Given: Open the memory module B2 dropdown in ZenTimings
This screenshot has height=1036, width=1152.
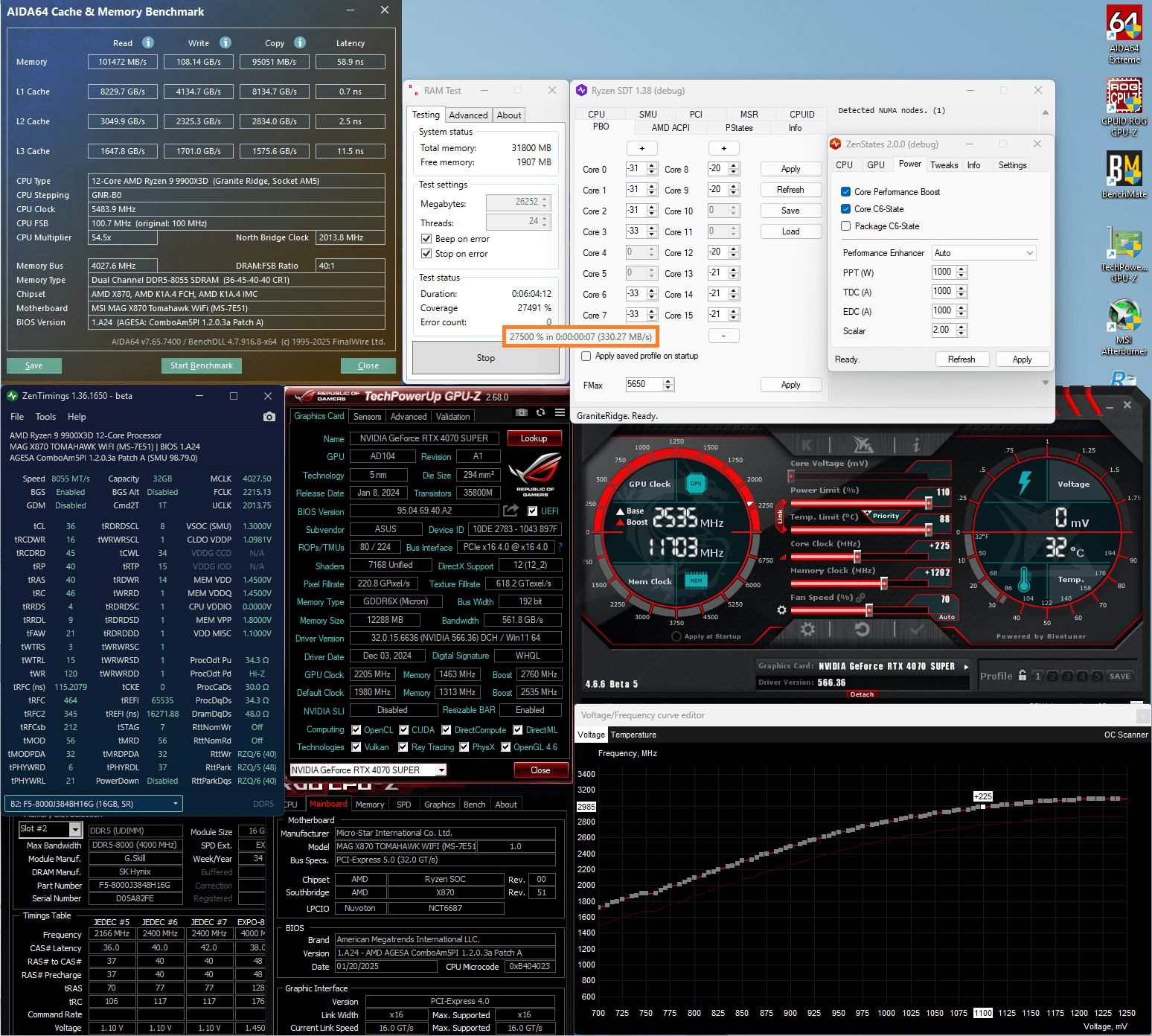Looking at the screenshot, I should [94, 804].
